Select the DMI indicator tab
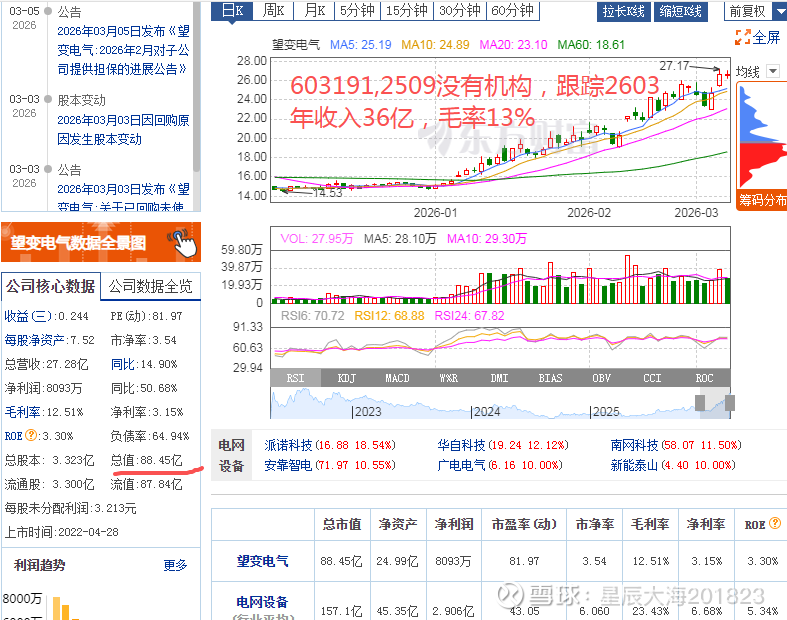This screenshot has height=620, width=787. 499,378
